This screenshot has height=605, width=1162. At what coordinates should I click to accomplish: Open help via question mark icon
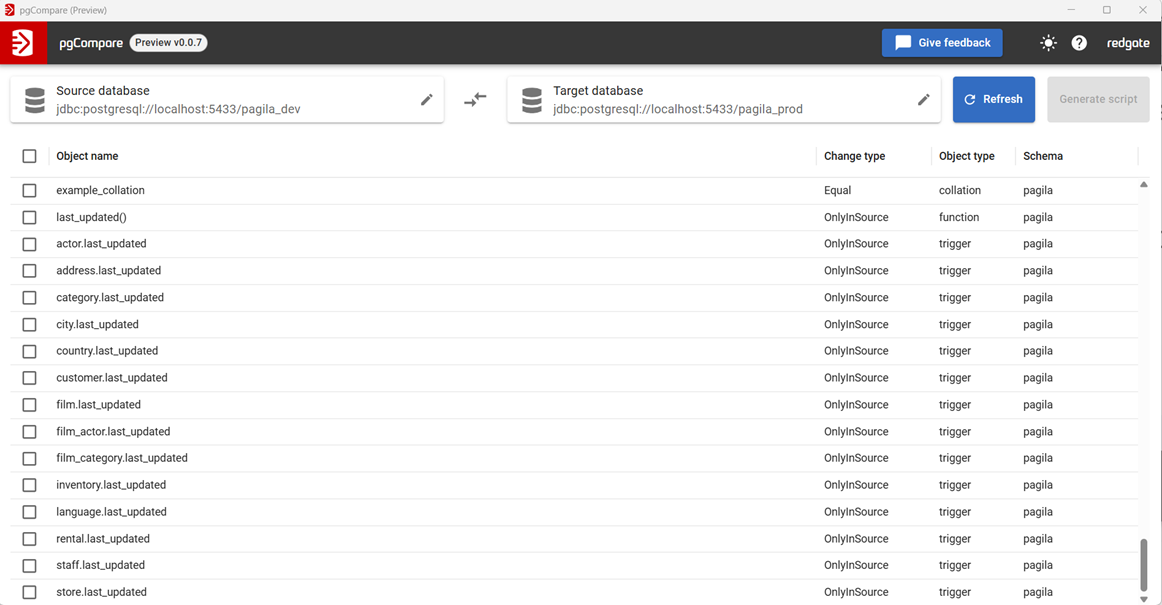click(1079, 43)
